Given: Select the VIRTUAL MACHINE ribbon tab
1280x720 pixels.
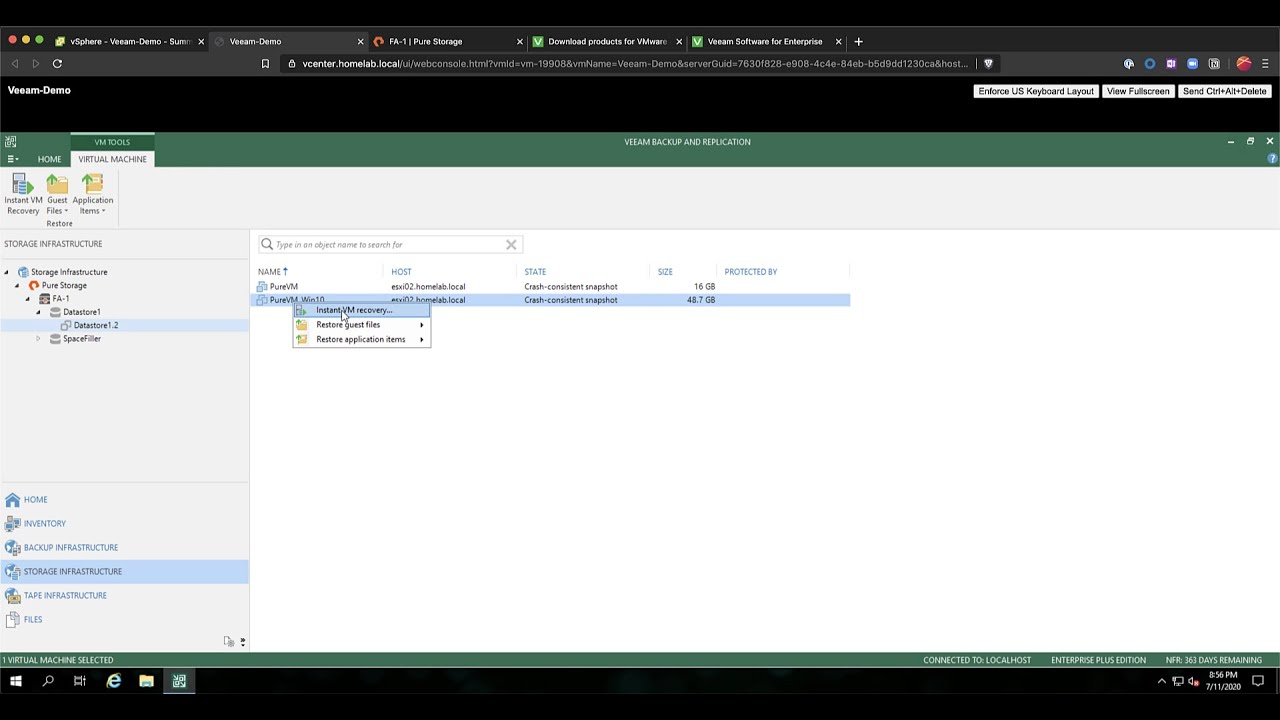Looking at the screenshot, I should click(x=112, y=159).
